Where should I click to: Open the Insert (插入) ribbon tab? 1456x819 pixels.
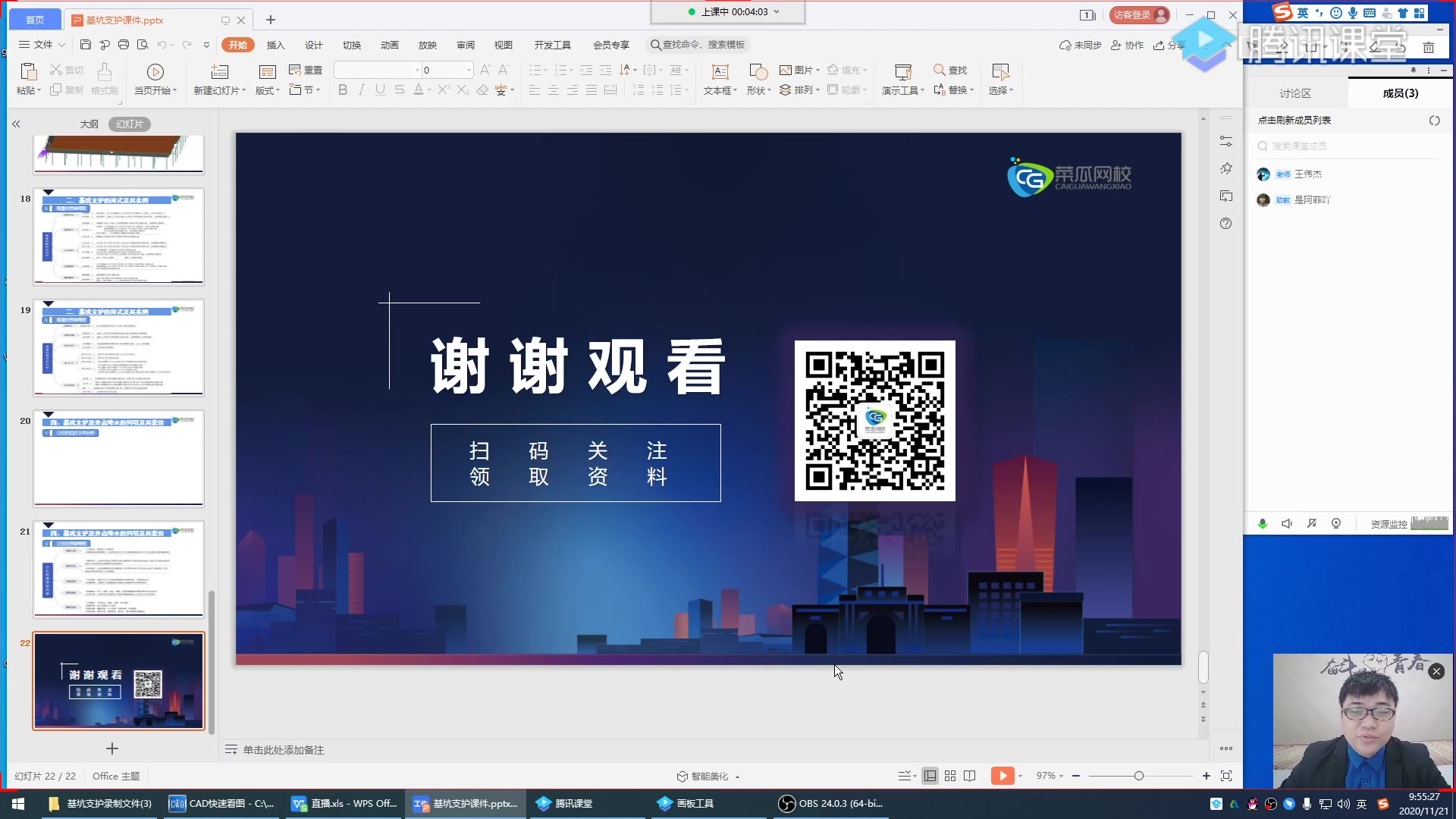[275, 45]
